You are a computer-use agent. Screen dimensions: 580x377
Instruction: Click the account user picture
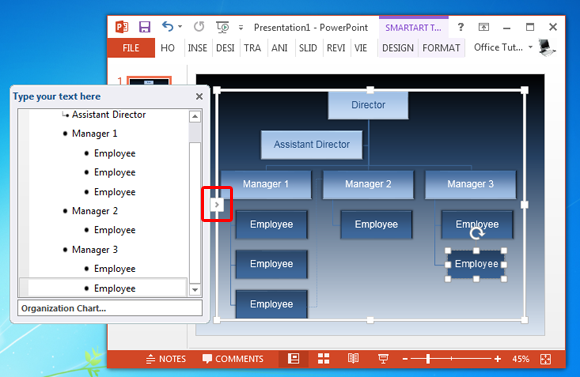[x=547, y=47]
